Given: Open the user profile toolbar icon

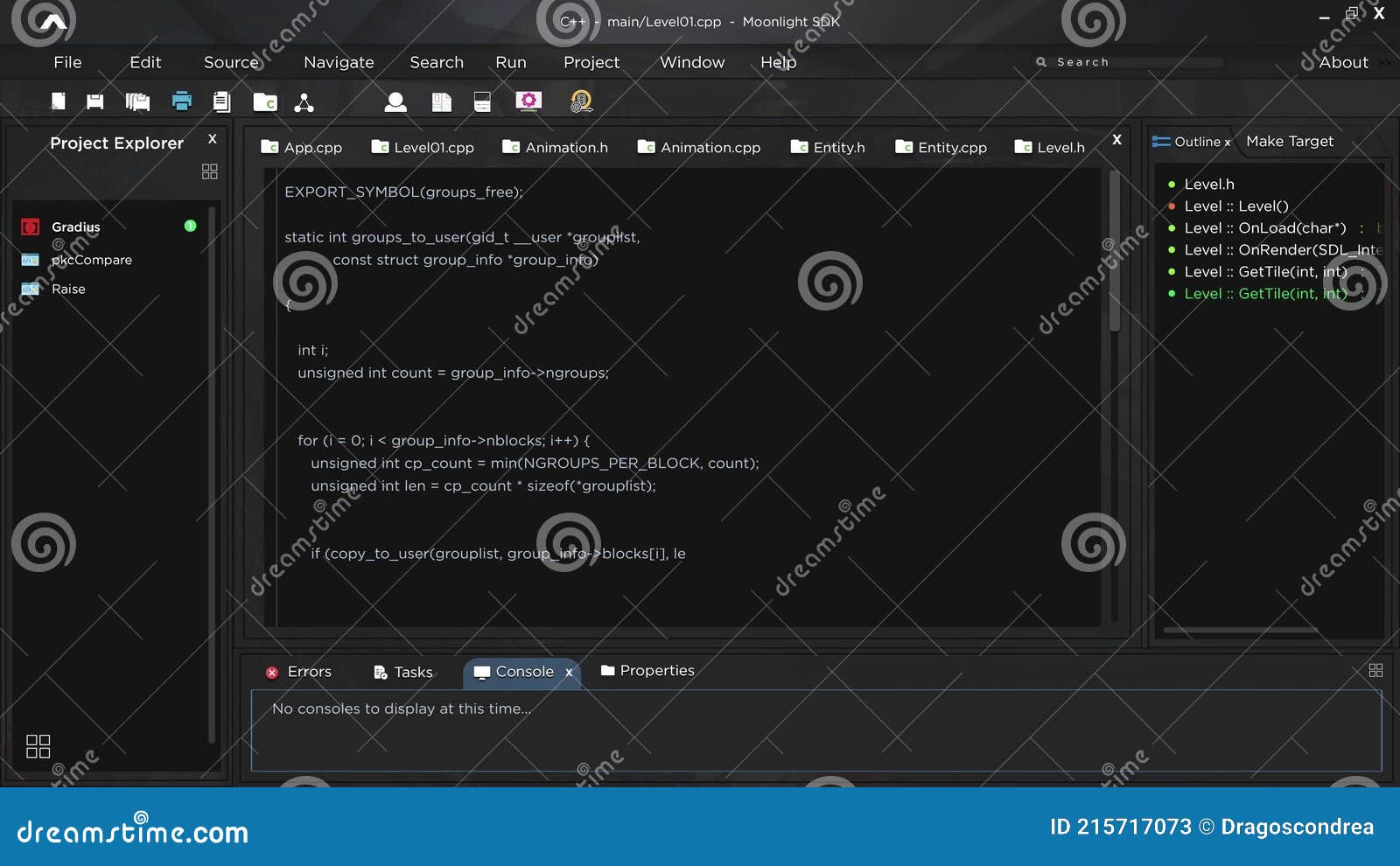Looking at the screenshot, I should point(395,101).
